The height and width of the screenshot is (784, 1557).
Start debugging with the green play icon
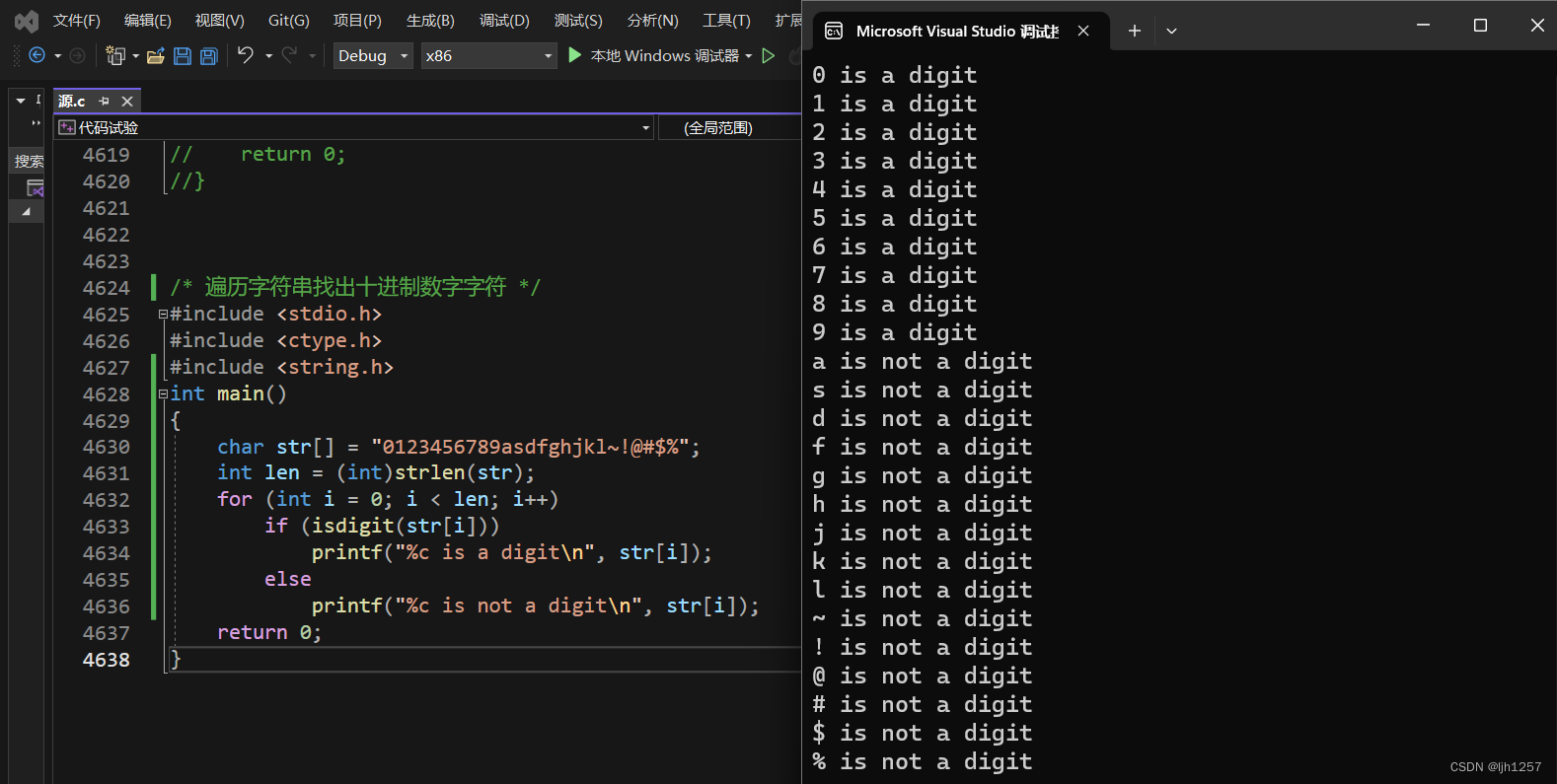point(575,55)
